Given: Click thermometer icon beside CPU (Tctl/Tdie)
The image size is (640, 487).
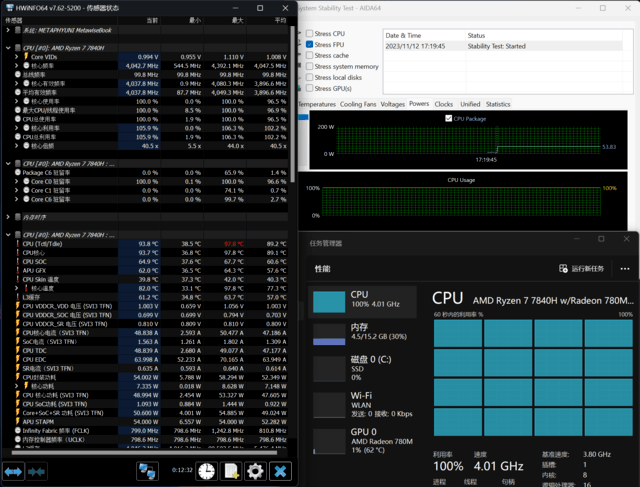Looking at the screenshot, I should pos(18,244).
